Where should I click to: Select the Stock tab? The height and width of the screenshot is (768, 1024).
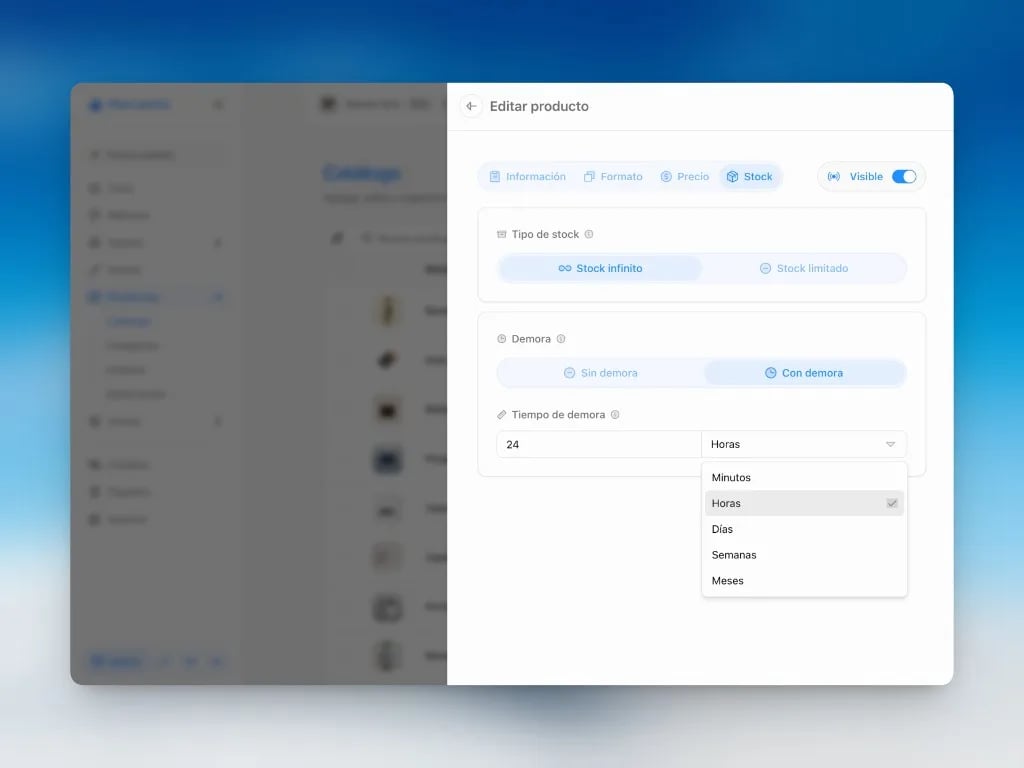coord(750,176)
